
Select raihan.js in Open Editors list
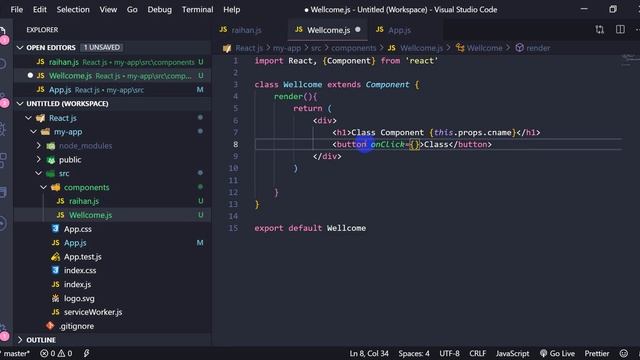click(x=112, y=62)
